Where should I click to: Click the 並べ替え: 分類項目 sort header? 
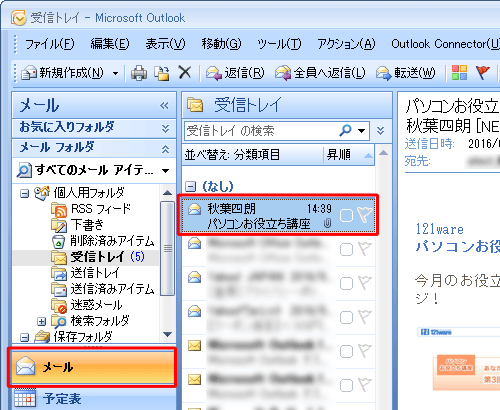pos(253,155)
